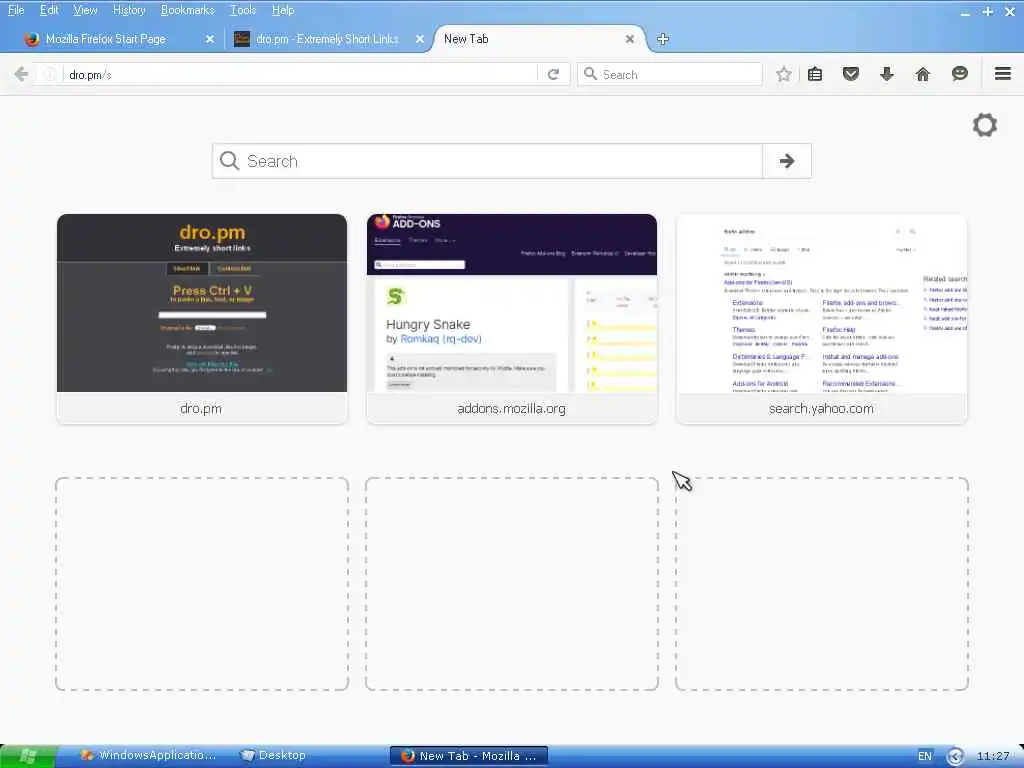Screen dimensions: 1024x768
Task: Go to the Firefox home page
Action: pos(922,74)
